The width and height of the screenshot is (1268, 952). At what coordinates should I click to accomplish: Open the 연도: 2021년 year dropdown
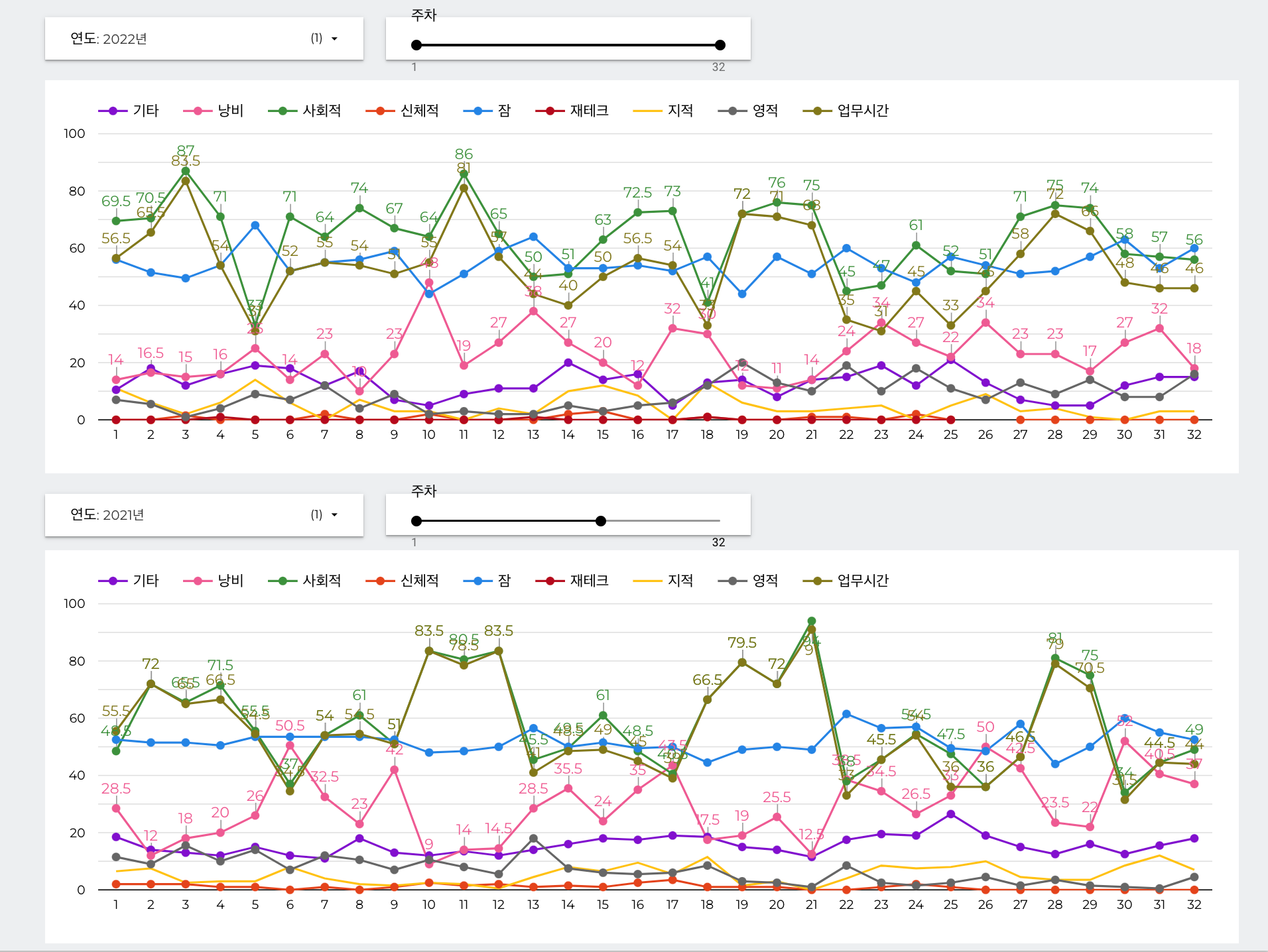[204, 515]
